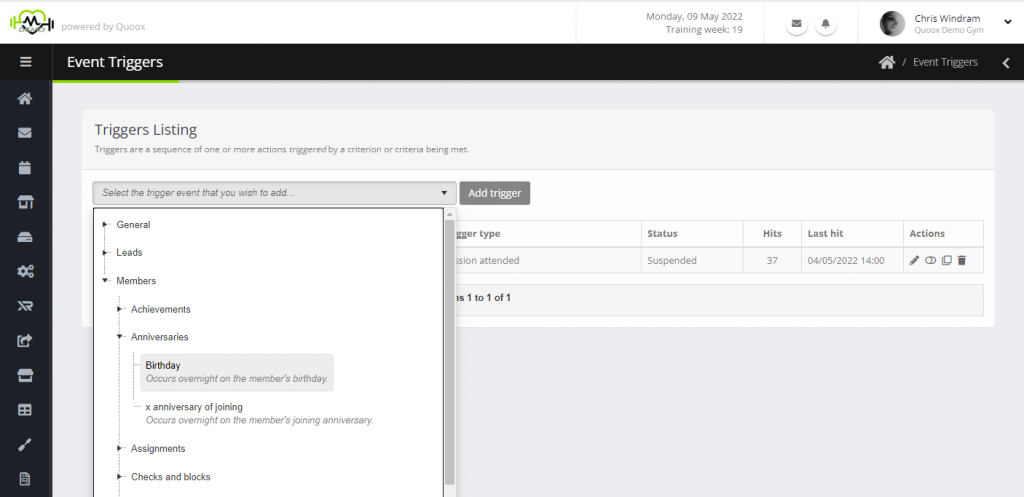The height and width of the screenshot is (497, 1024).
Task: Open the document report icon in the sidebar
Action: 25,479
